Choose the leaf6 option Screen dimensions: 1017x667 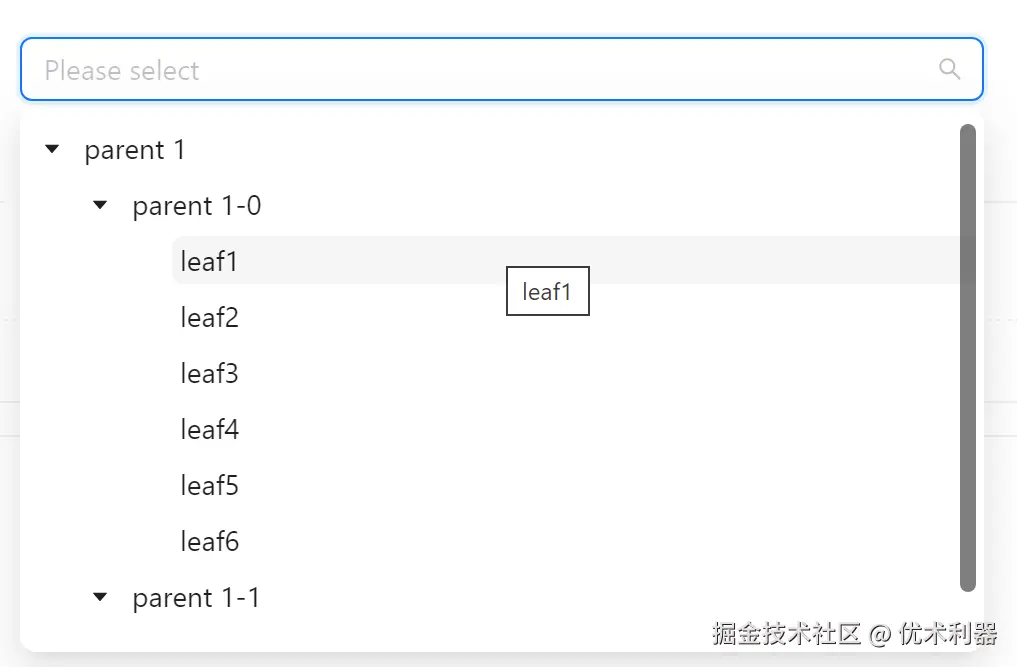[209, 542]
